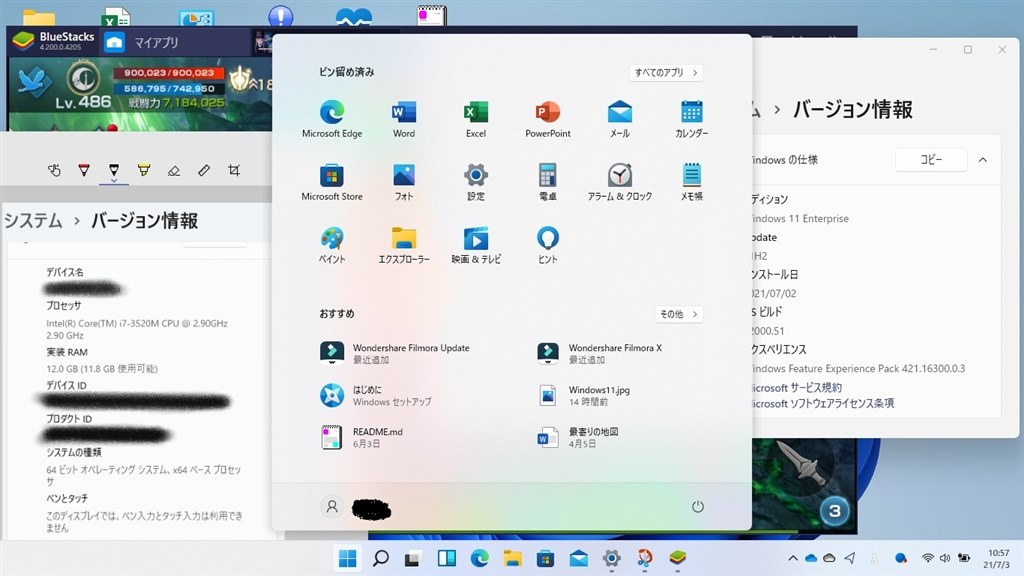Image resolution: width=1024 pixels, height=576 pixels.
Task: Open Microsoft Store pinned app
Action: pyautogui.click(x=332, y=182)
